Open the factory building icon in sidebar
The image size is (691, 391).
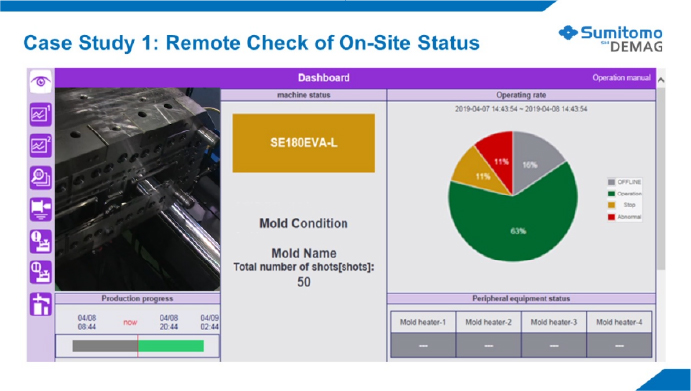coord(41,304)
